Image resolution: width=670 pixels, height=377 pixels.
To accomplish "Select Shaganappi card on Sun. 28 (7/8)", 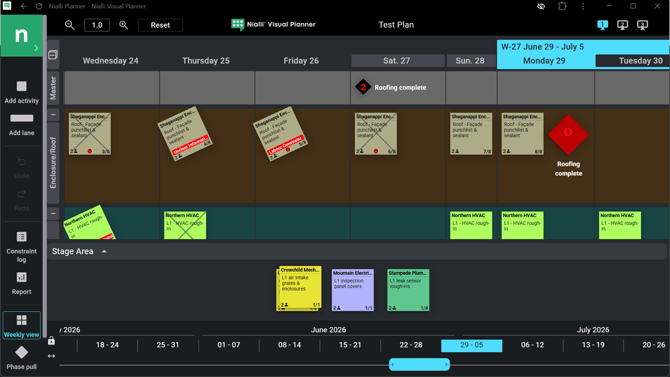I will click(470, 134).
